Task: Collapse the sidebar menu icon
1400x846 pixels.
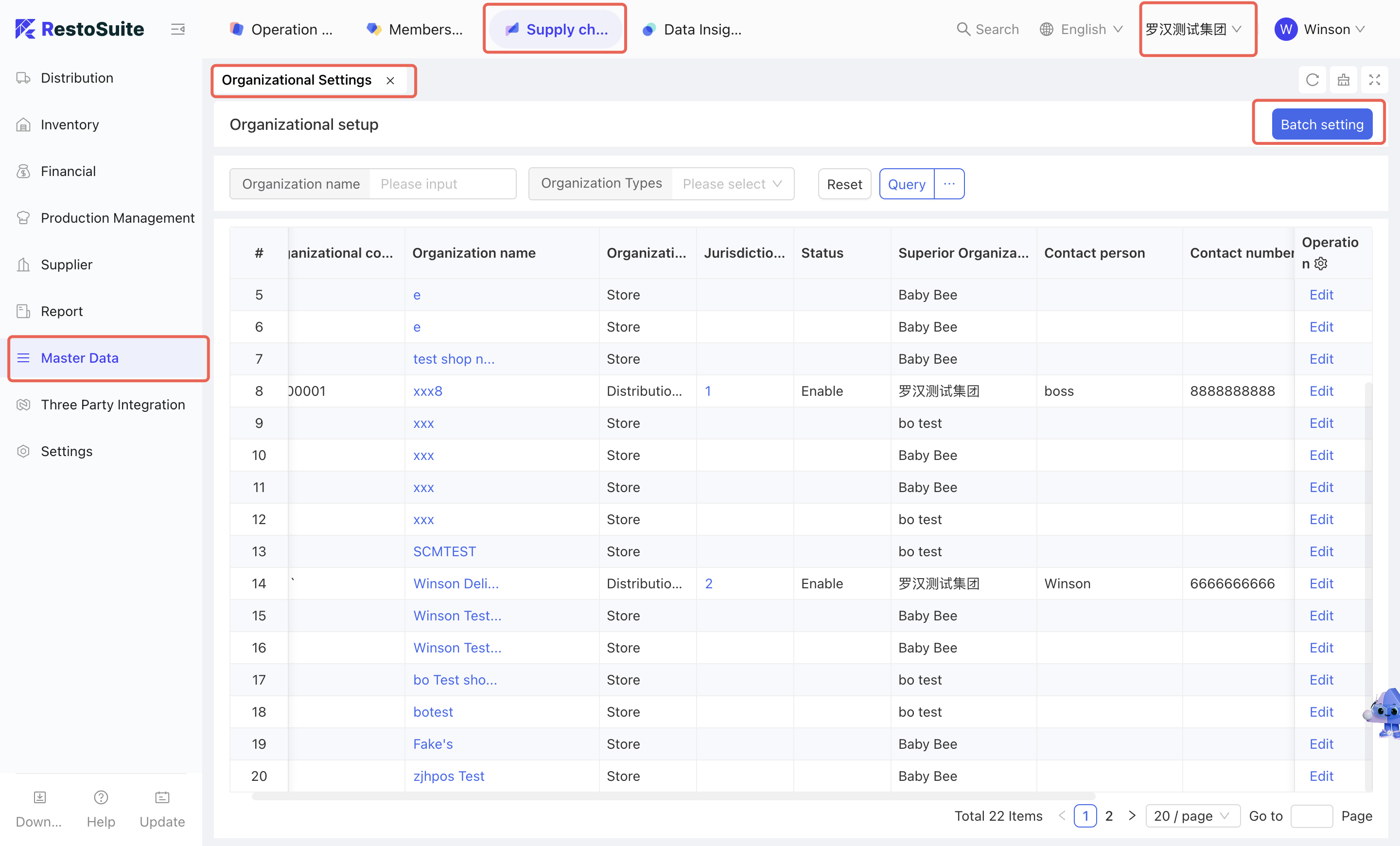Action: (178, 29)
